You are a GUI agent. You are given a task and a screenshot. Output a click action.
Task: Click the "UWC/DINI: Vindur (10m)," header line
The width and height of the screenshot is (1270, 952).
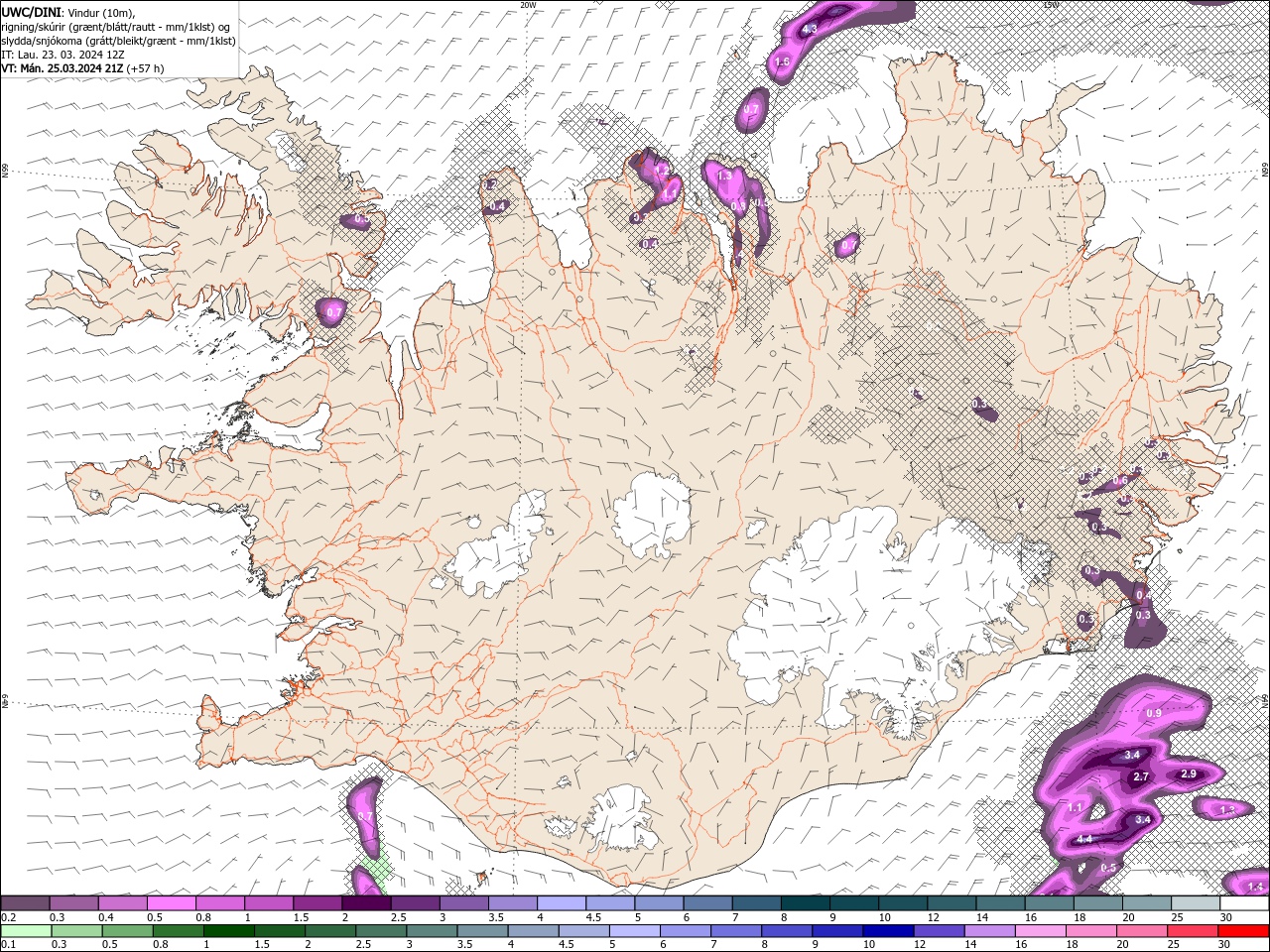(67, 12)
